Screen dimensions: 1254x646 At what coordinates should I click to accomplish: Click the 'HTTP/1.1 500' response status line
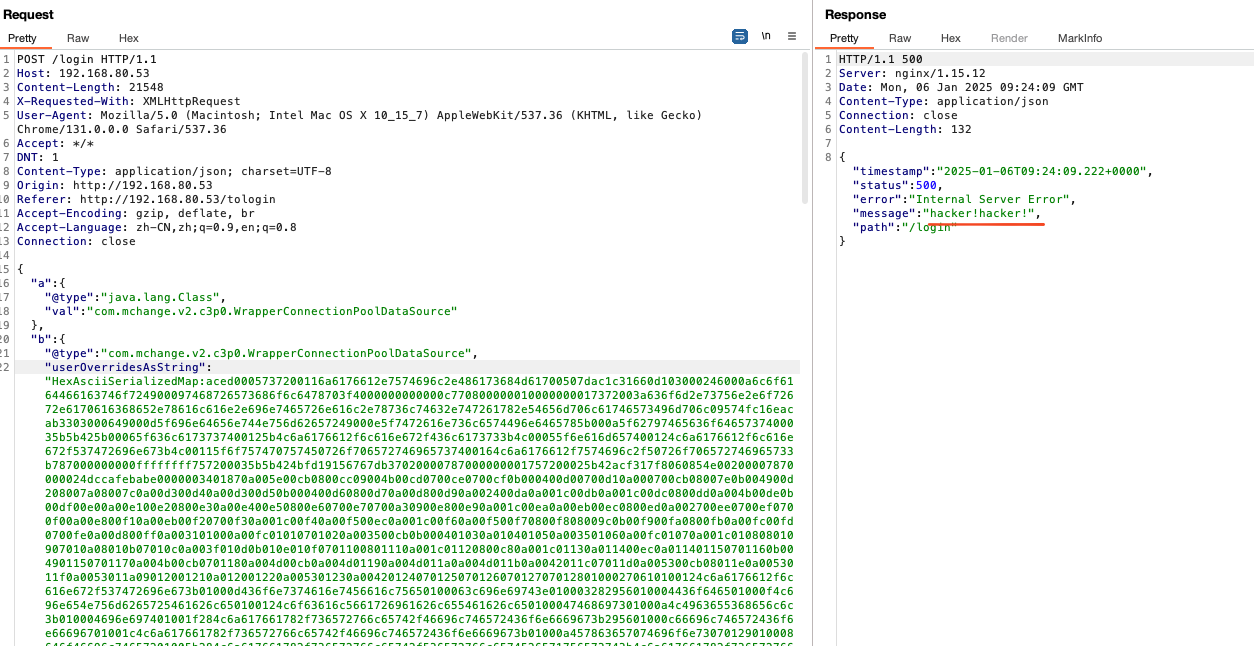(x=881, y=59)
